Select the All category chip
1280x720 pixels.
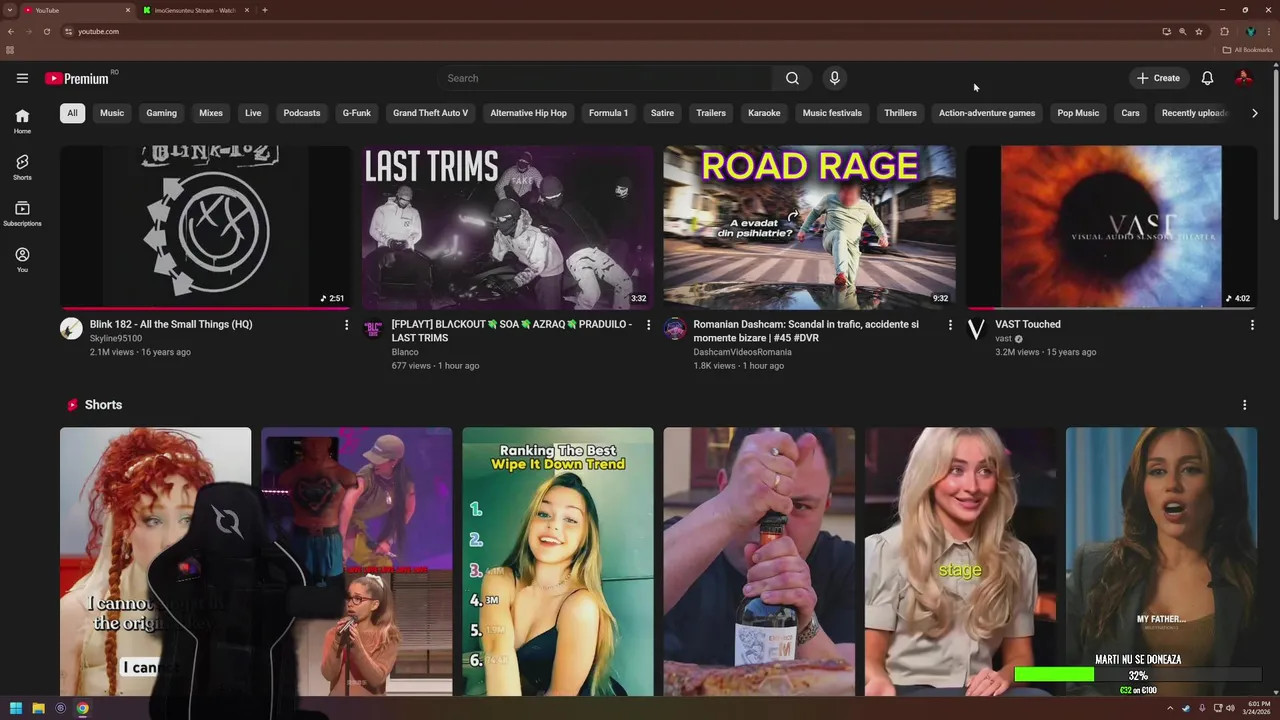pyautogui.click(x=72, y=113)
